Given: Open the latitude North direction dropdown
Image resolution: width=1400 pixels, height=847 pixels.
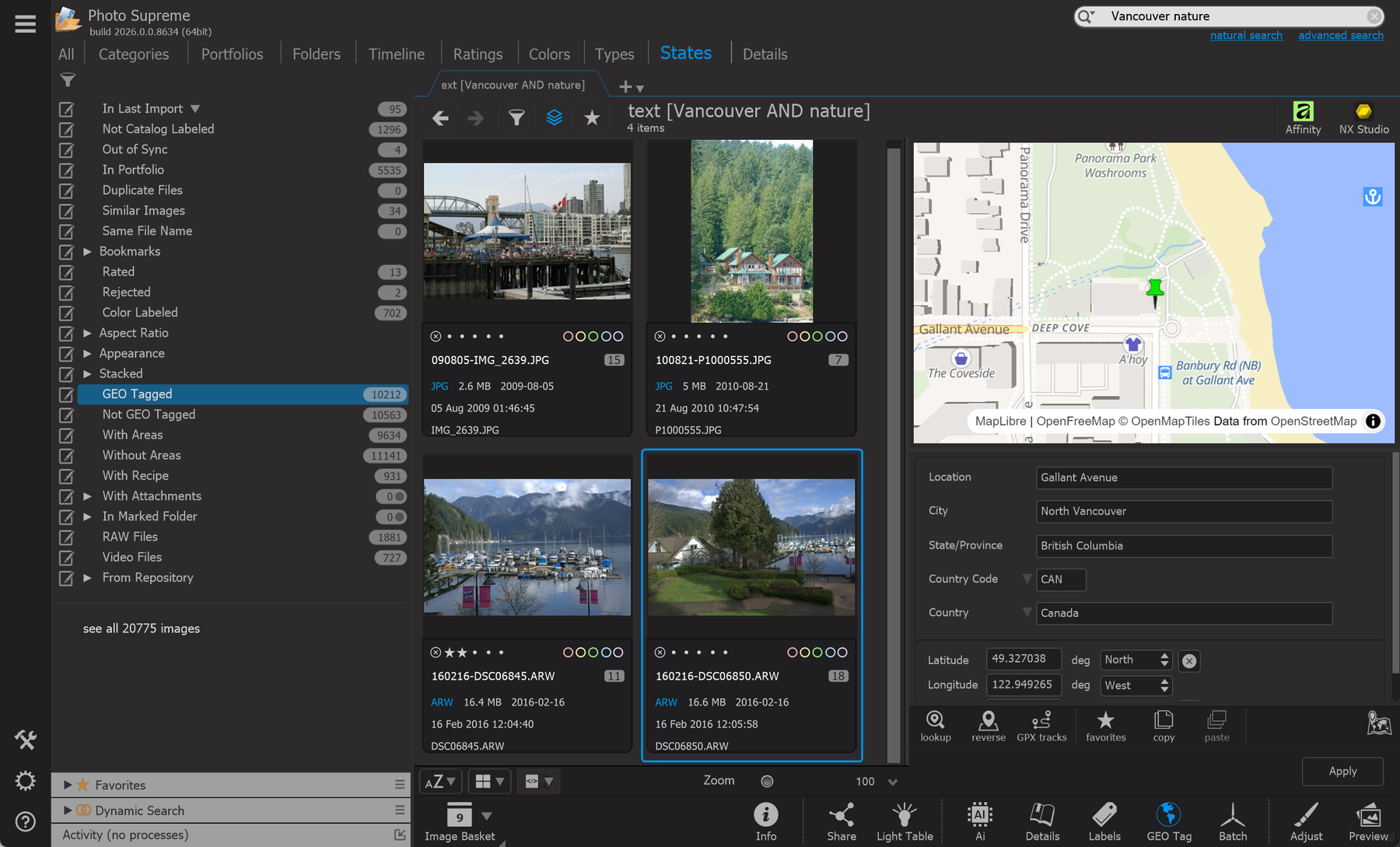Looking at the screenshot, I should tap(1136, 660).
